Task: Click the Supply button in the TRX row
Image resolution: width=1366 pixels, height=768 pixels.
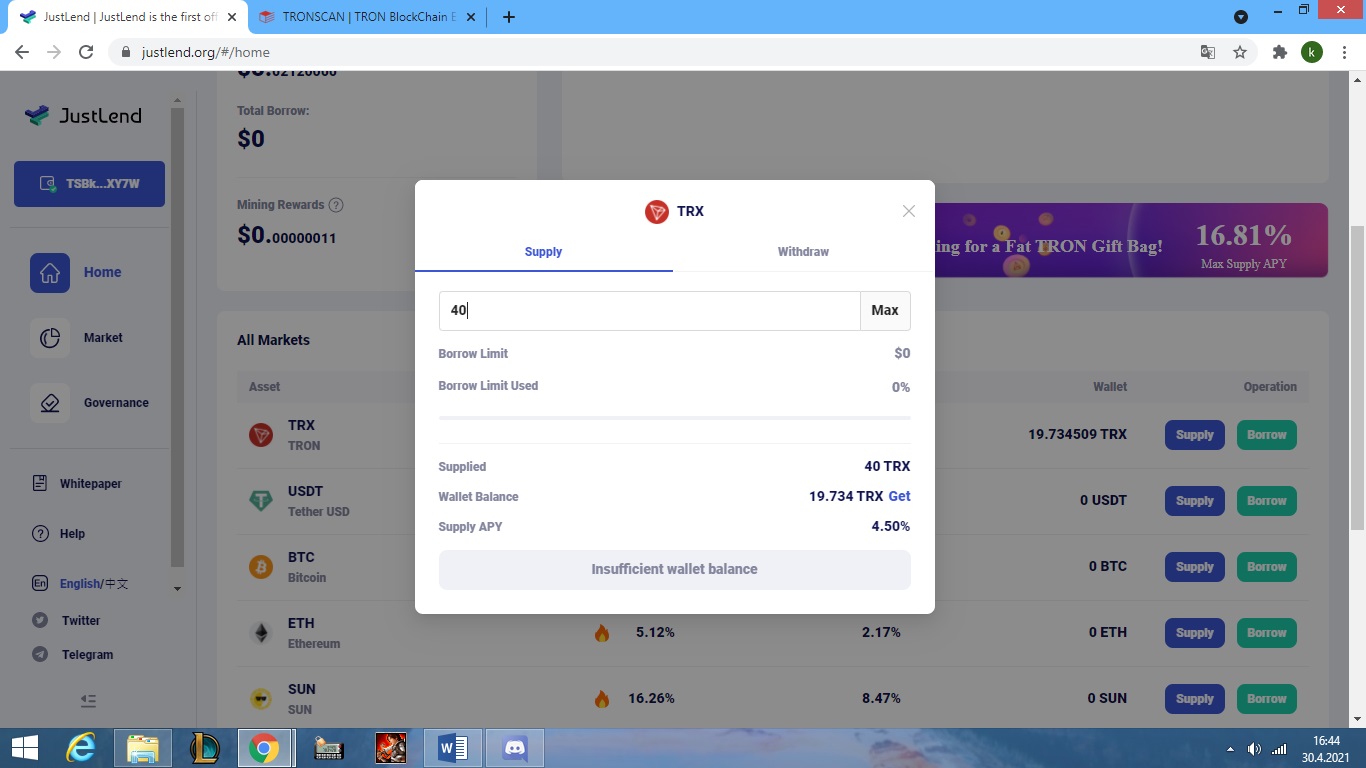Action: click(1195, 435)
